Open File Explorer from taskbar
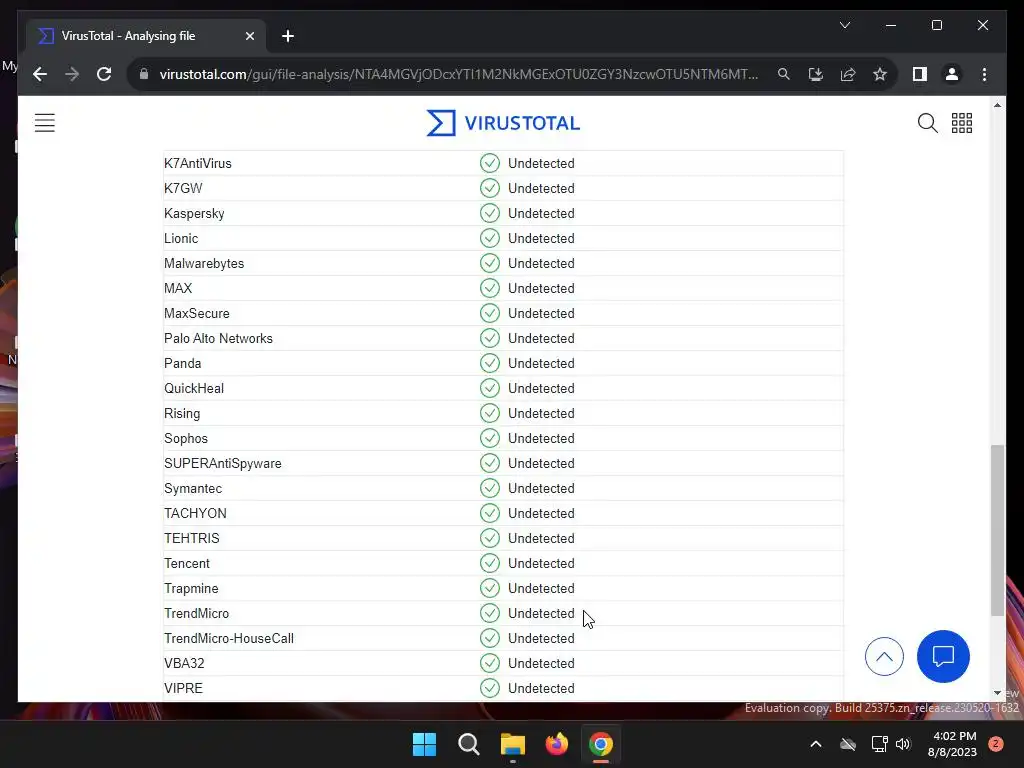 [513, 744]
